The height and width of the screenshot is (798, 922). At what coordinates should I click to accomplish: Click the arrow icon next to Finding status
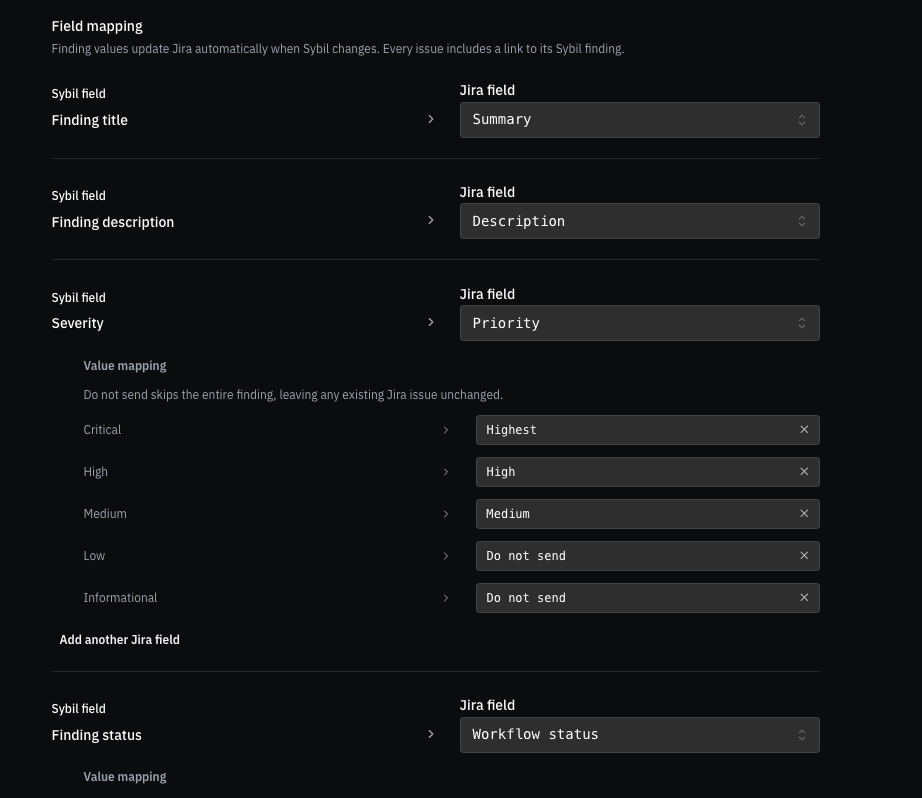tap(430, 734)
